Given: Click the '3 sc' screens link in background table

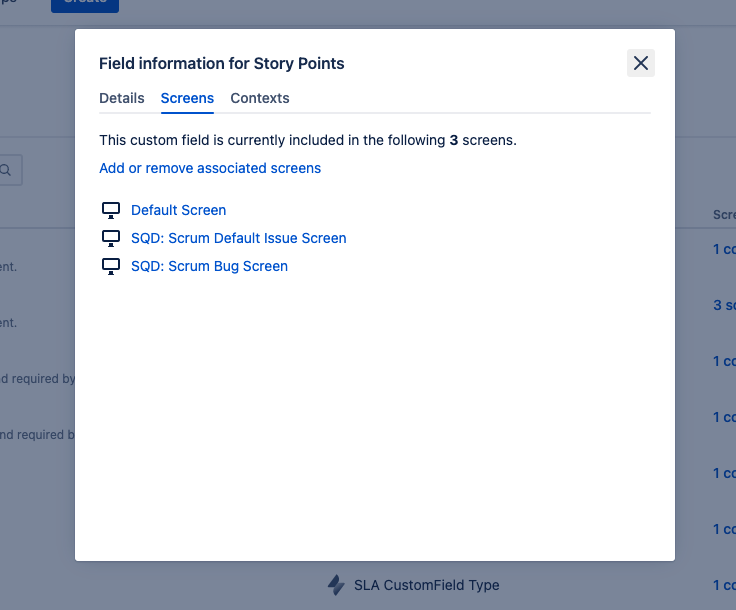Looking at the screenshot, I should pos(724,305).
